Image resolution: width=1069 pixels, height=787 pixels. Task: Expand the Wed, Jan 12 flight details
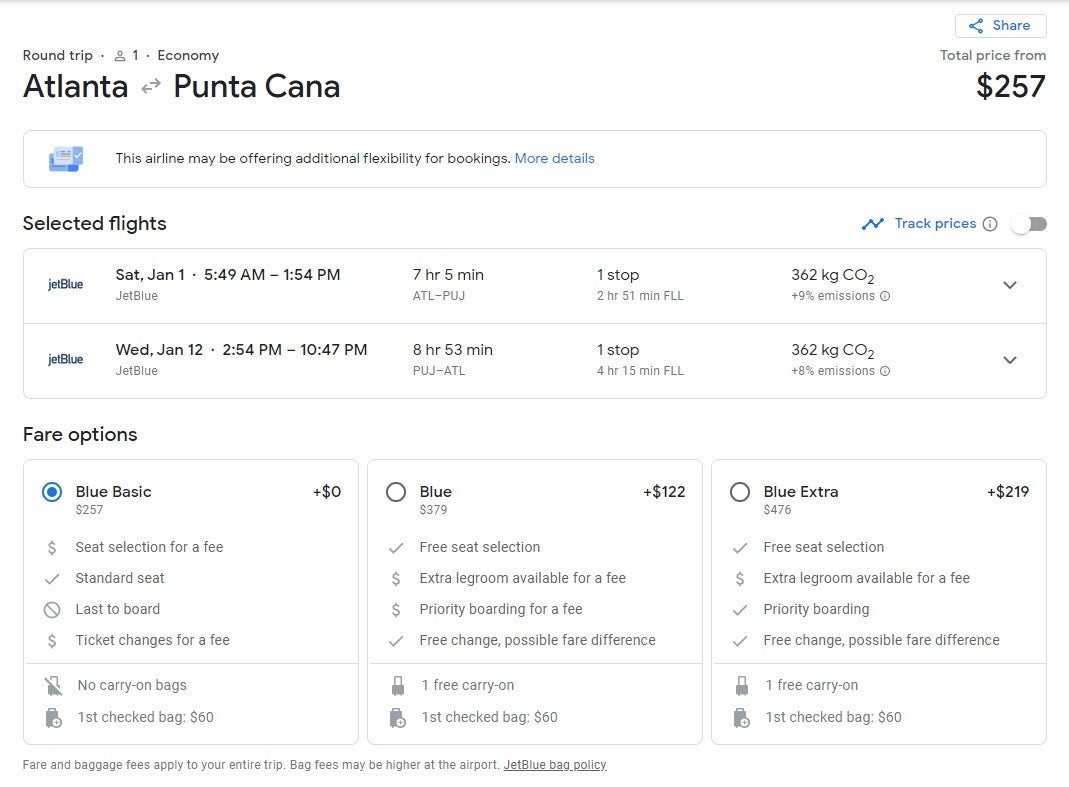click(1010, 360)
